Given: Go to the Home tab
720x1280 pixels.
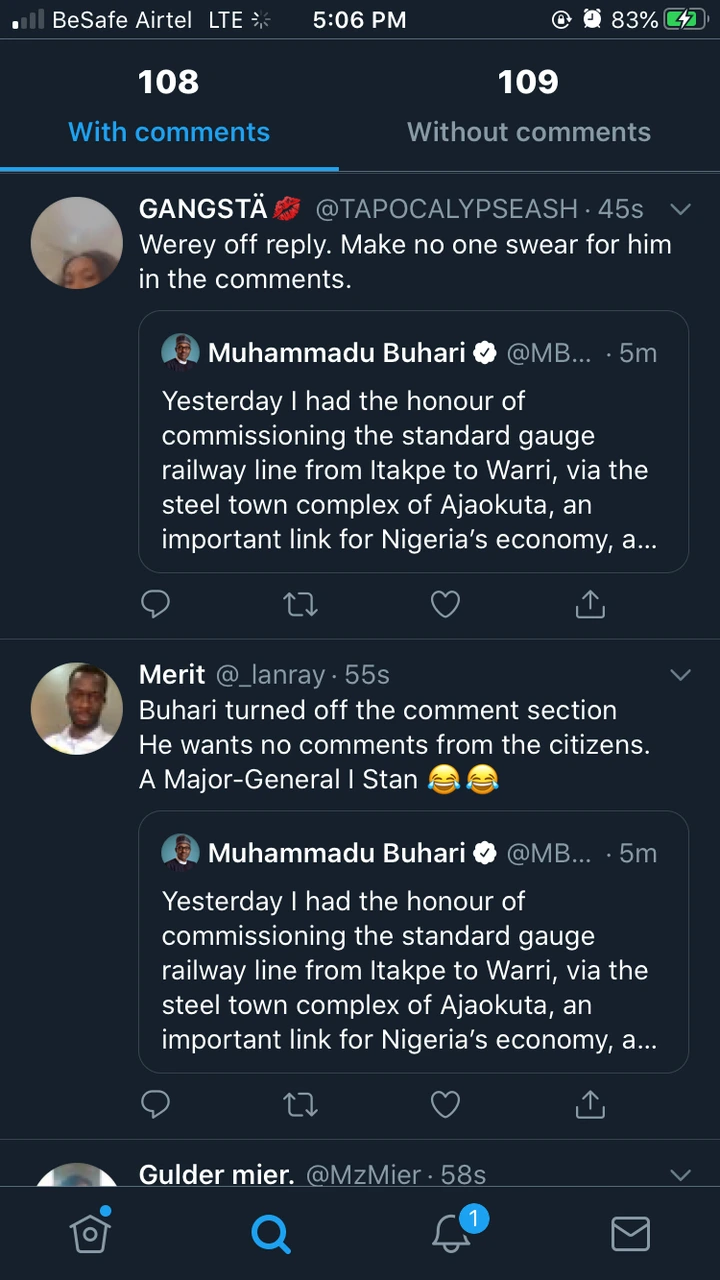Looking at the screenshot, I should click(x=90, y=1233).
